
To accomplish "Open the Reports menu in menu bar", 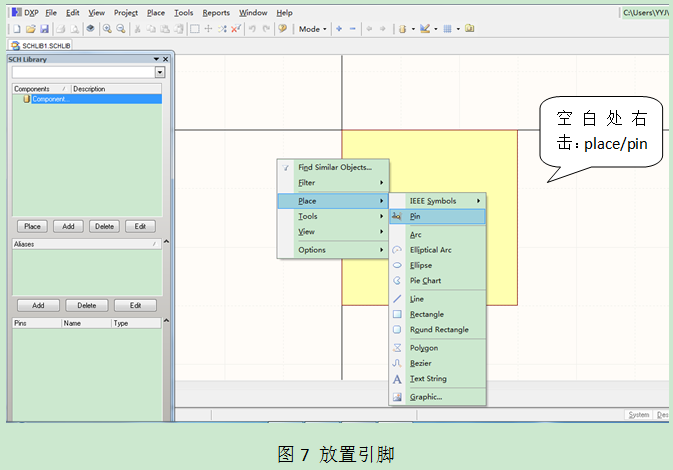I will coord(216,13).
